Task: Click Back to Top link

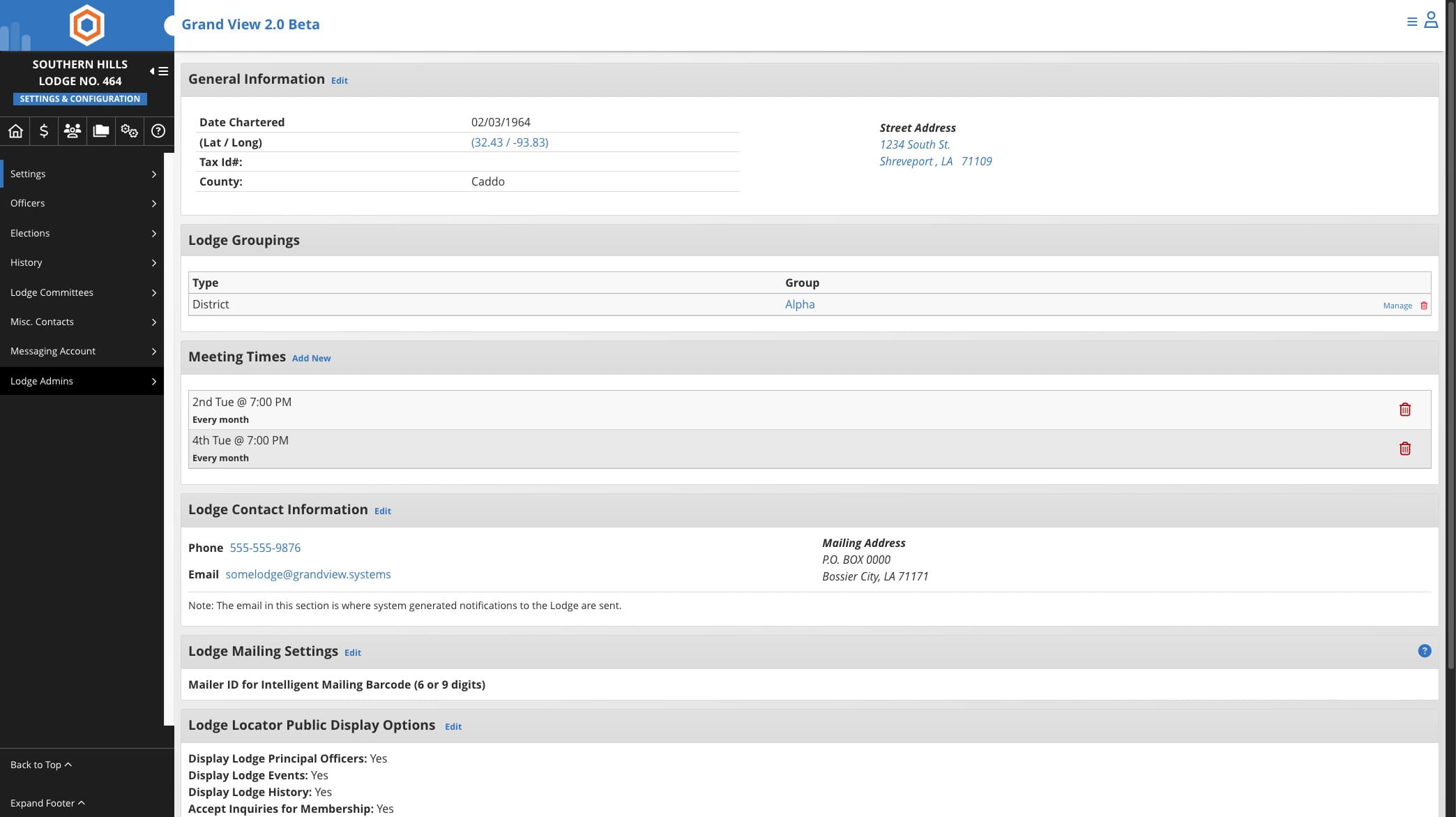Action: 41,765
